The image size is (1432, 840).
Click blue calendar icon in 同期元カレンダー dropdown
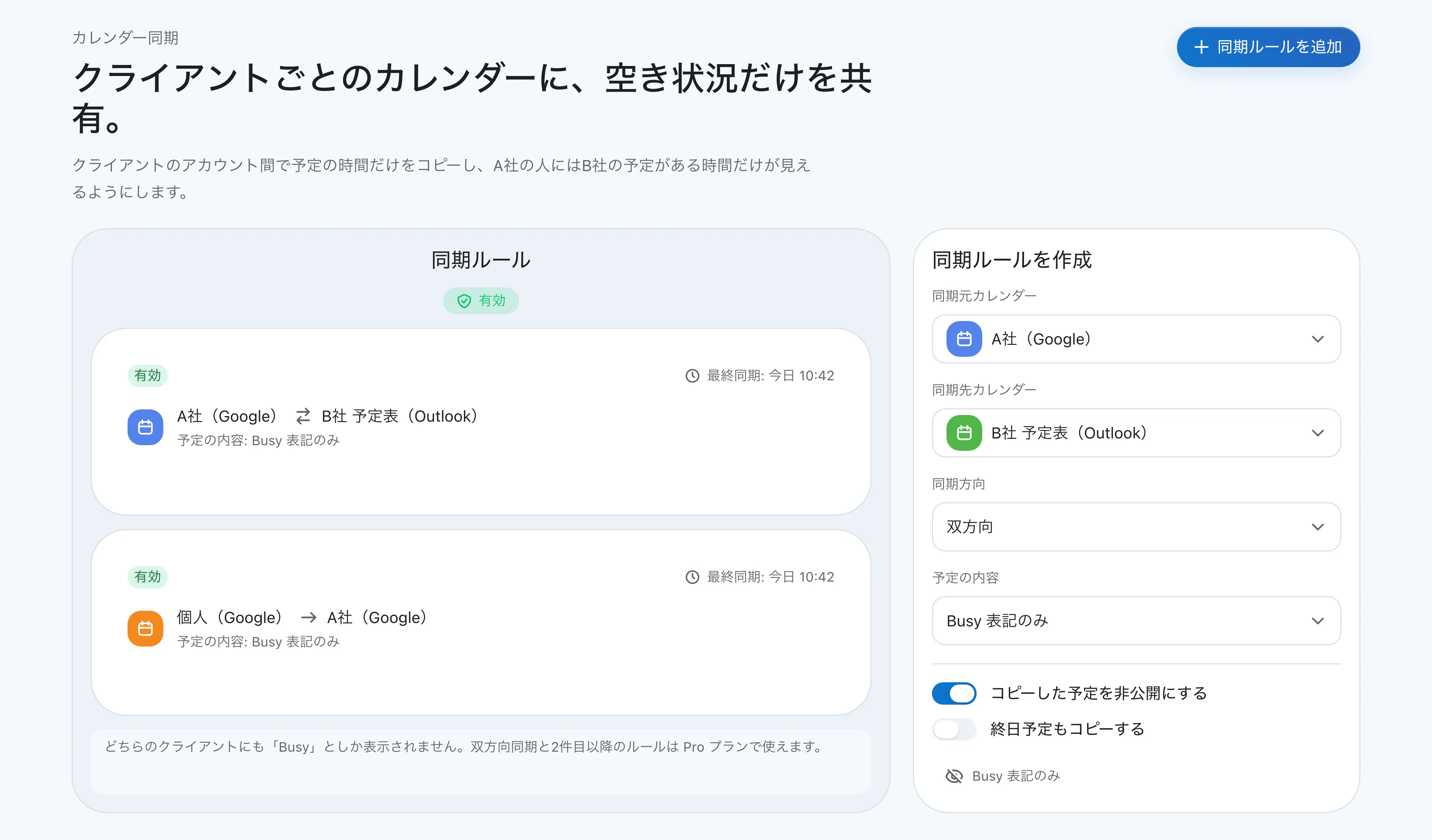click(x=964, y=339)
